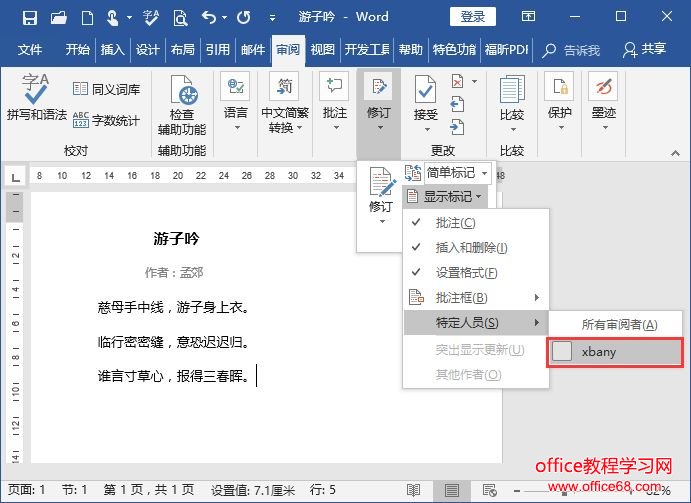The height and width of the screenshot is (503, 691).
Task: Click the 显示标记 show markup button
Action: [x=445, y=196]
